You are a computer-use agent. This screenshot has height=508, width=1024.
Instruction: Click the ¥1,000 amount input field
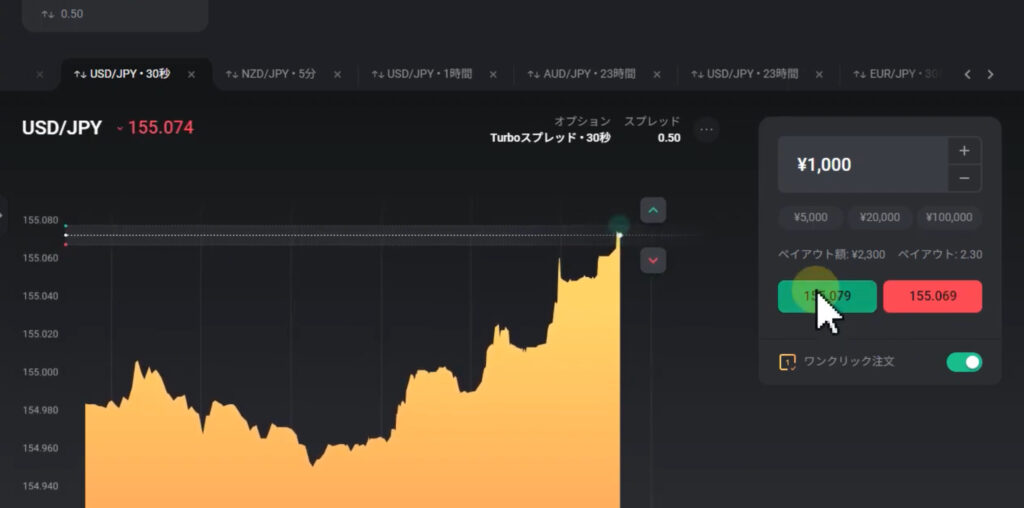863,165
